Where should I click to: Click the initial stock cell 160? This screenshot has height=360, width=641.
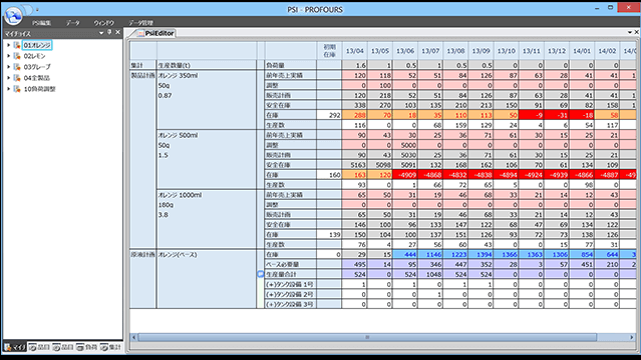(329, 175)
